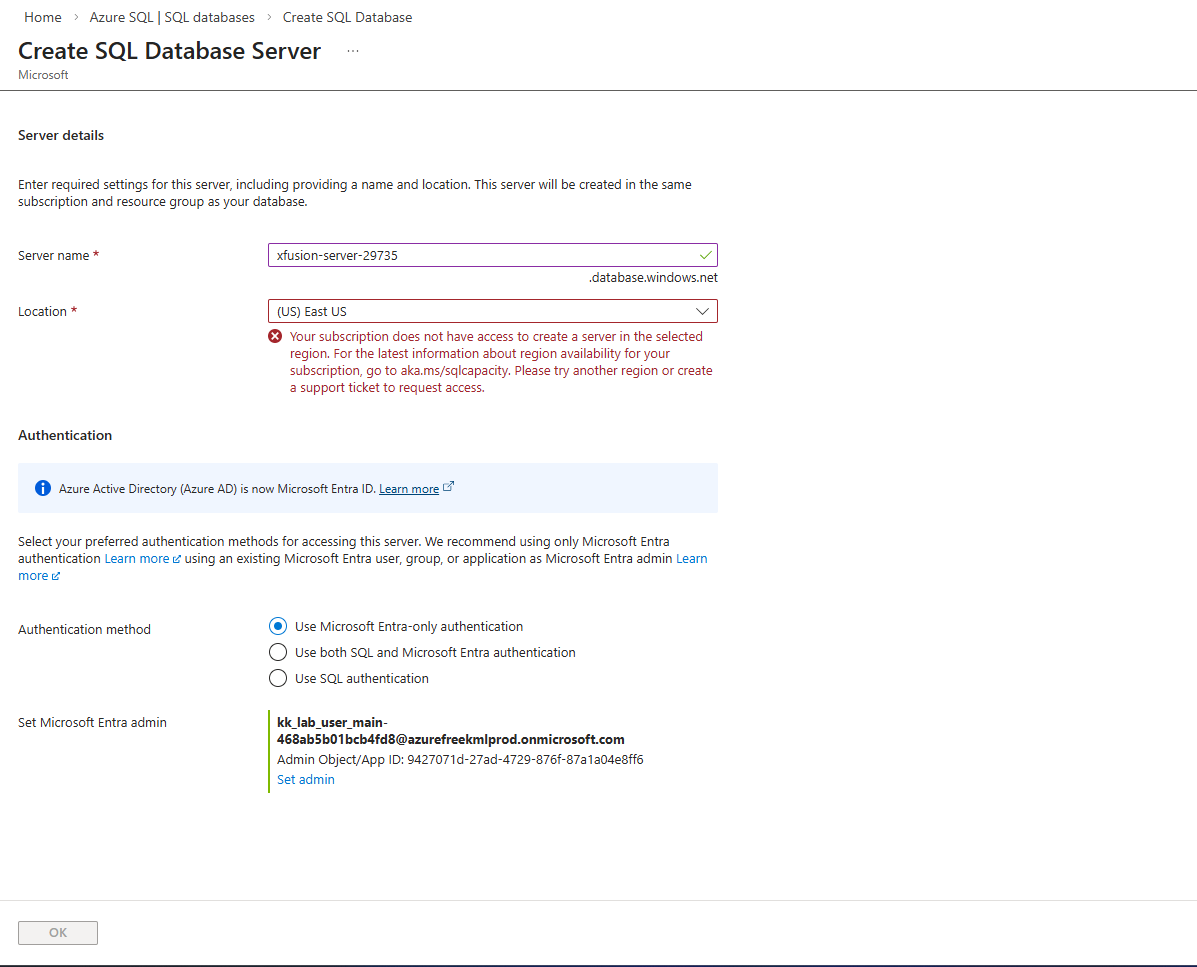The height and width of the screenshot is (967, 1197).
Task: Click external link icon after banner Learn more
Action: (449, 486)
